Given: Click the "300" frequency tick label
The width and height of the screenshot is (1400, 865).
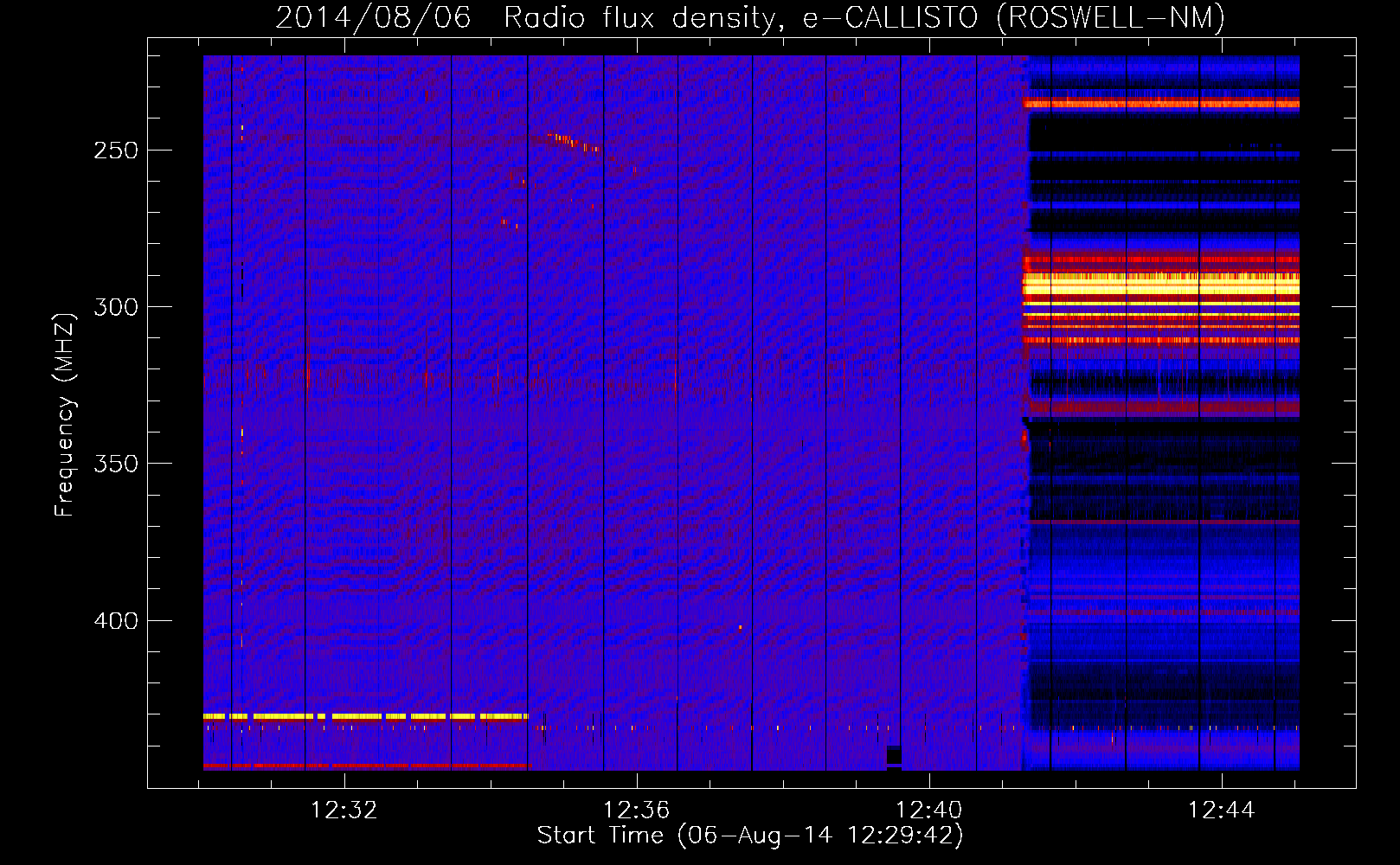Looking at the screenshot, I should point(116,307).
